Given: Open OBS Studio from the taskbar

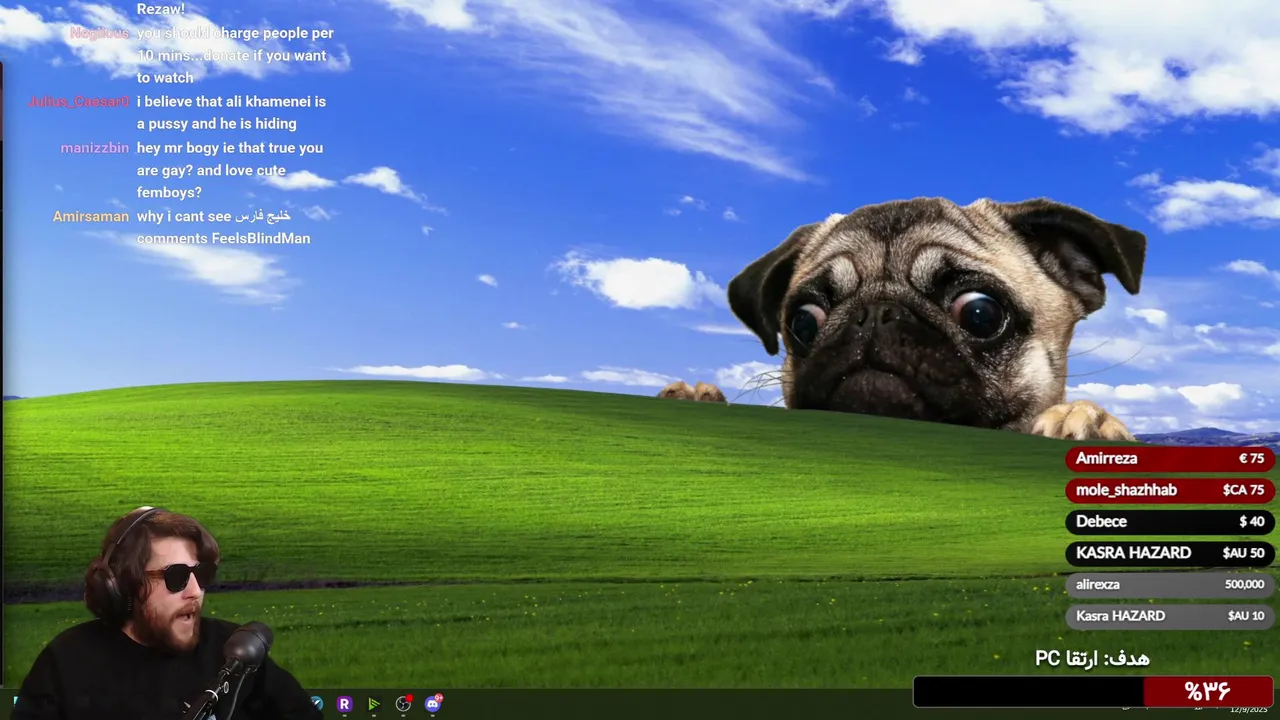Looking at the screenshot, I should click(x=403, y=704).
